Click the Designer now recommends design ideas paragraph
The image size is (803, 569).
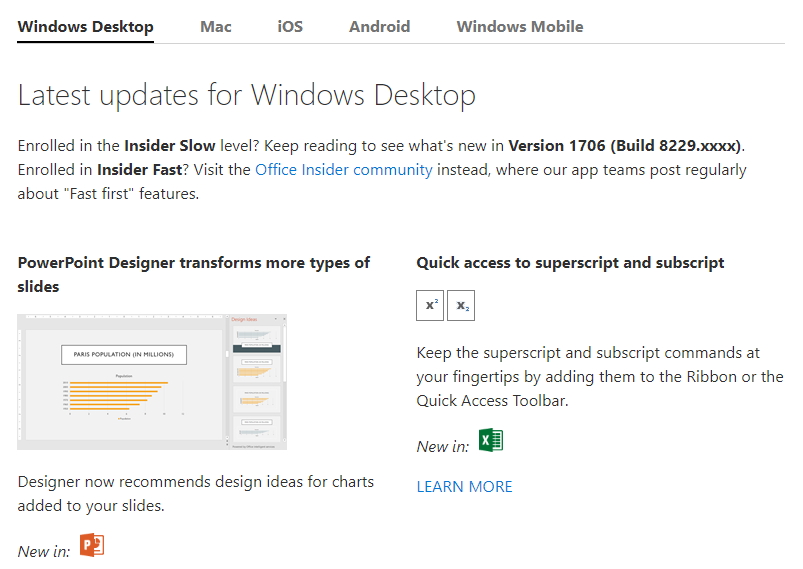pos(196,494)
